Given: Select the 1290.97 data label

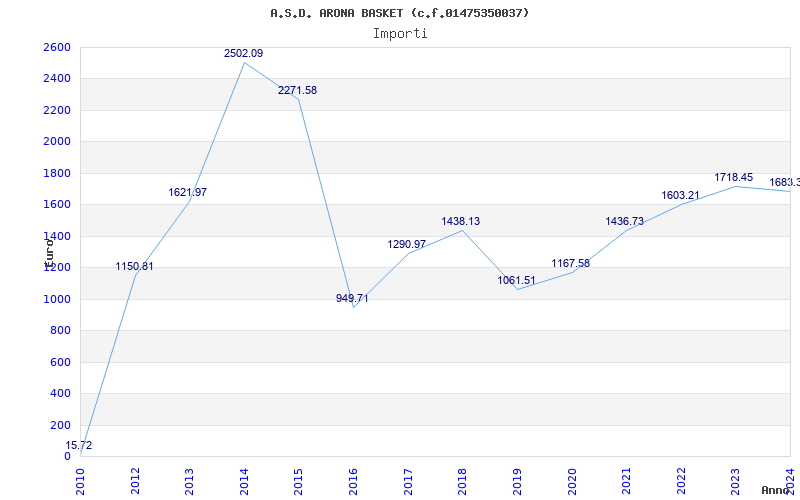Looking at the screenshot, I should click(407, 244).
